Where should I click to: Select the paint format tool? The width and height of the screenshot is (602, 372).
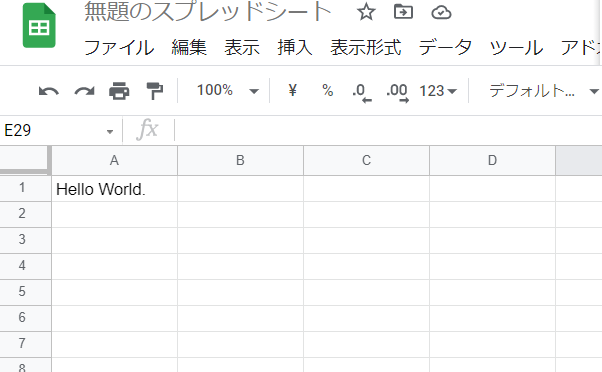tap(155, 91)
